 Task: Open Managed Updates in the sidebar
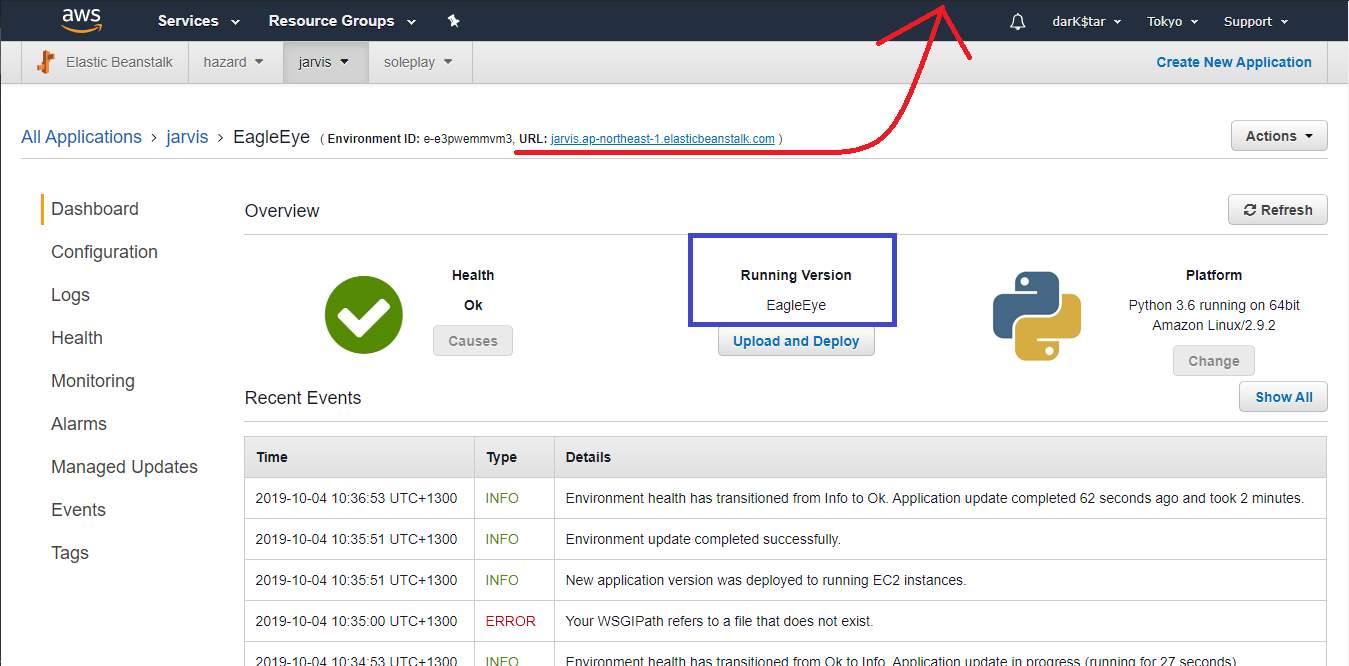(x=124, y=467)
